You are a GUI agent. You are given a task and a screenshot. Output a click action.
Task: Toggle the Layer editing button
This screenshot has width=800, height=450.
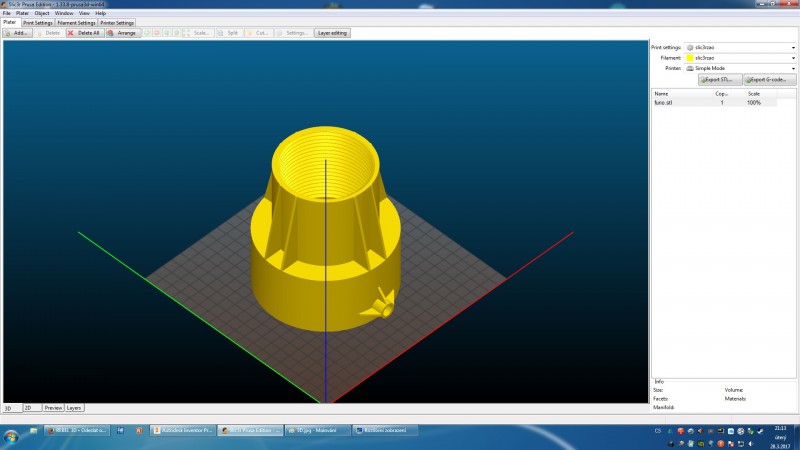point(332,33)
